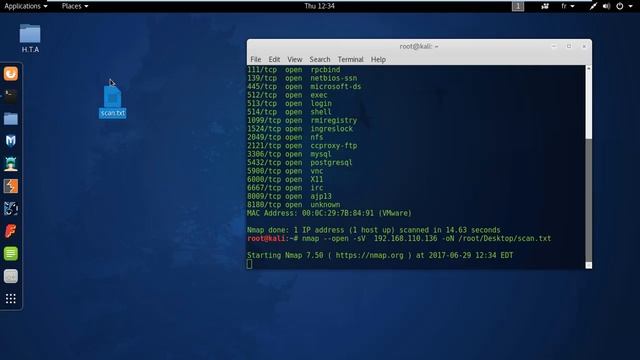This screenshot has width=640, height=360.
Task: Open the power menu icon
Action: pyautogui.click(x=620, y=6)
